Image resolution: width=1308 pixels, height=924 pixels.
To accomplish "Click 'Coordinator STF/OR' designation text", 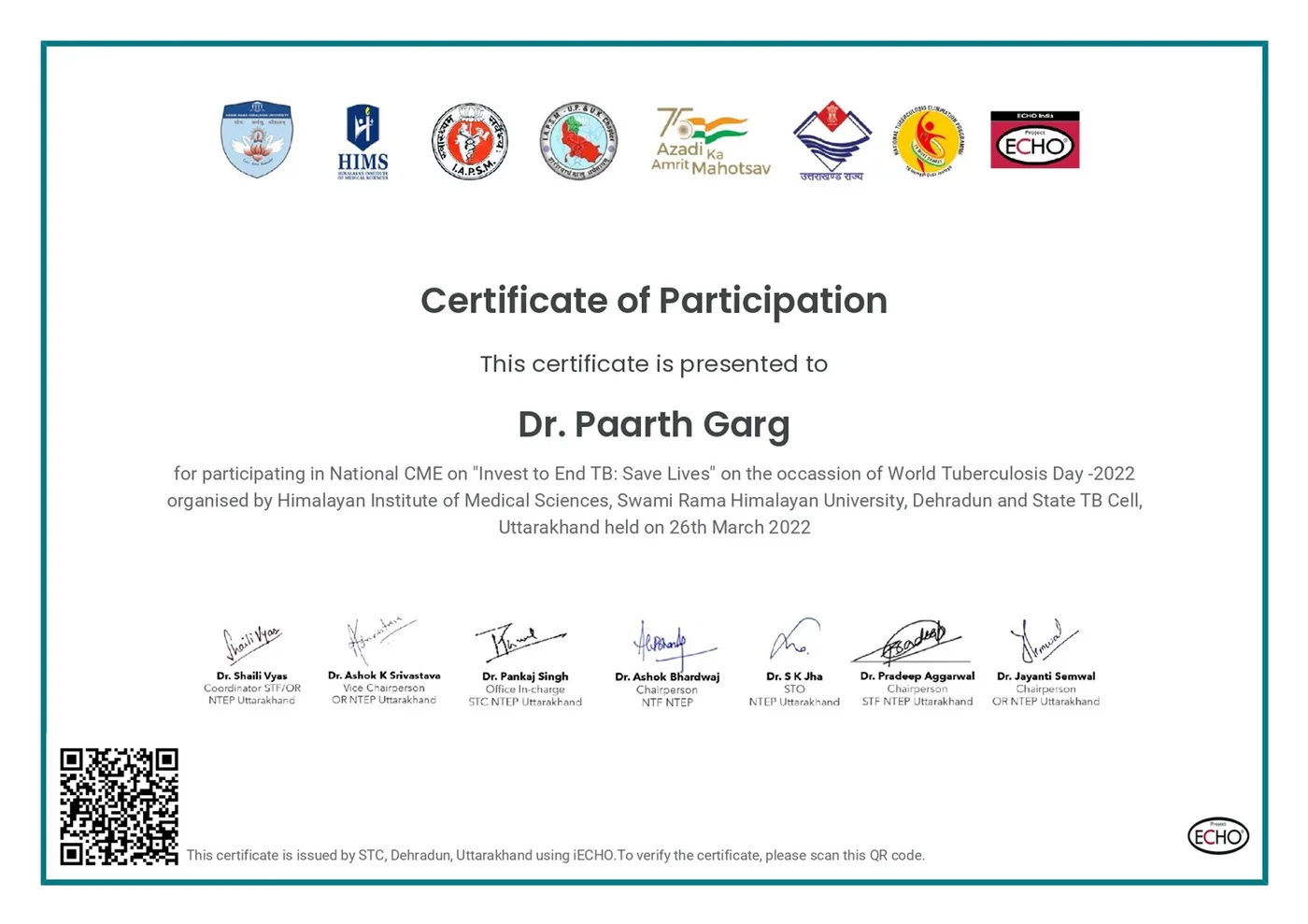I will 252,688.
